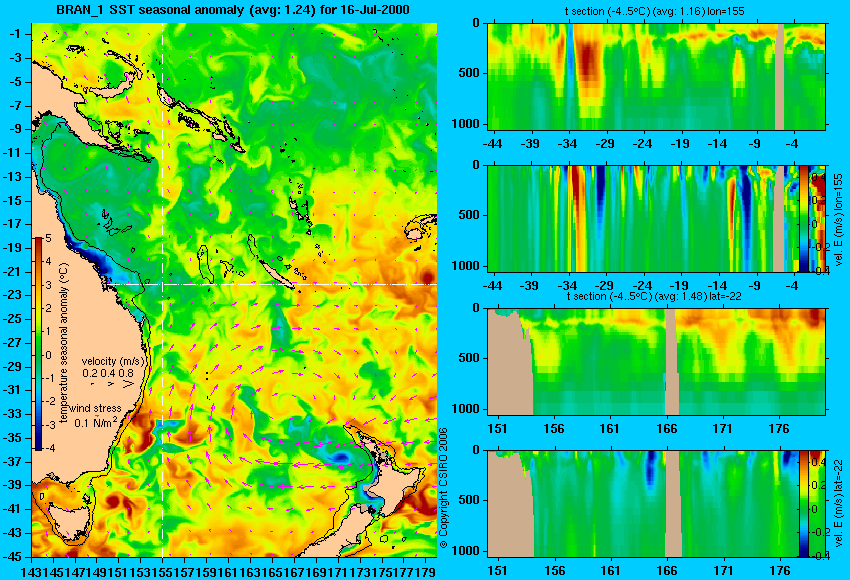Select the lon=155 temperature section plot
Image resolution: width=850 pixels, height=580 pixels.
[x=657, y=76]
